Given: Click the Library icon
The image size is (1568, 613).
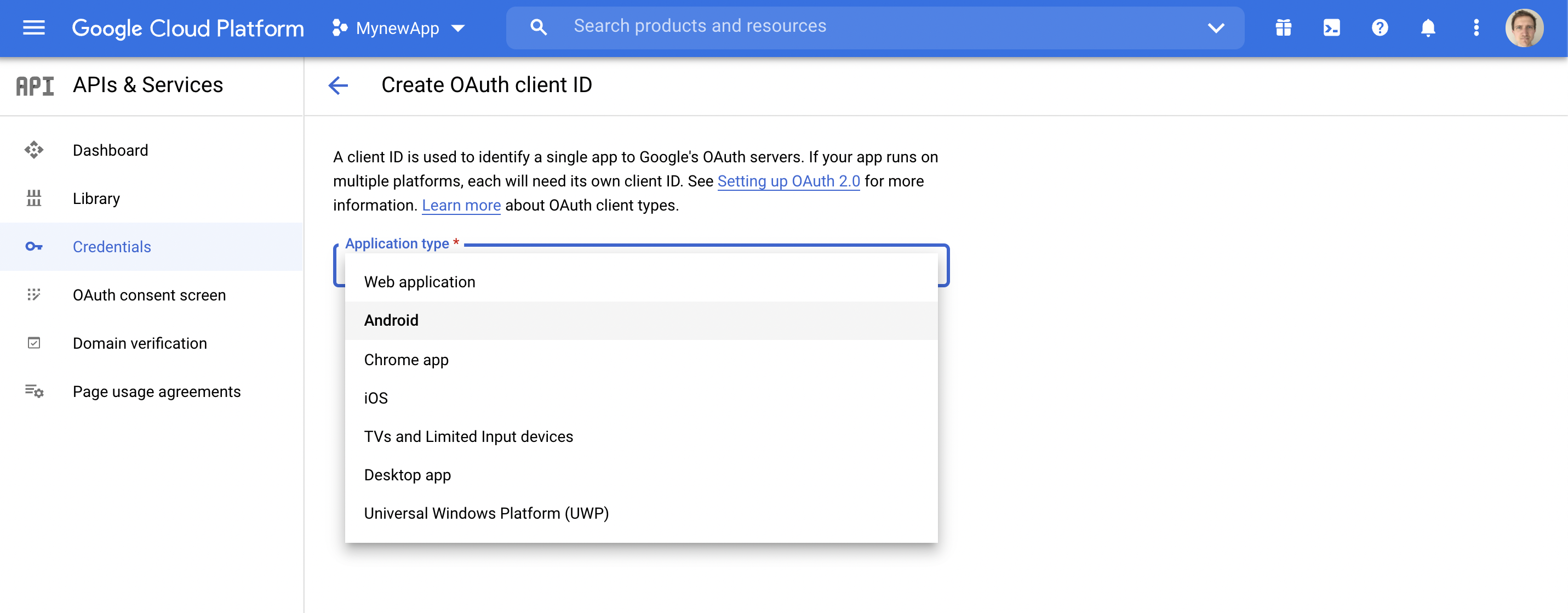Looking at the screenshot, I should [34, 198].
